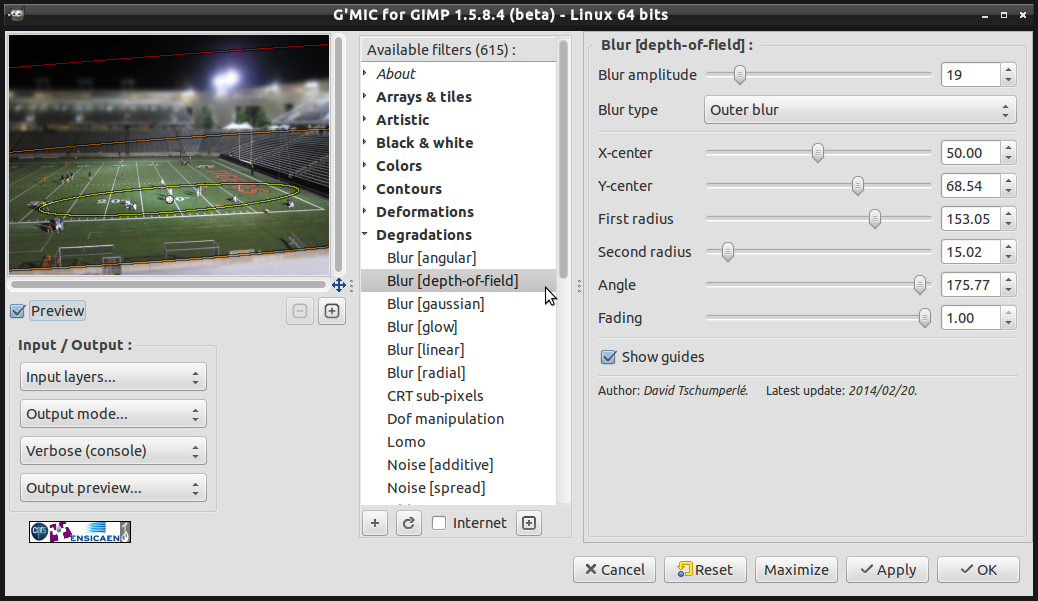Click the ENSICAEN logo image

coord(80,532)
